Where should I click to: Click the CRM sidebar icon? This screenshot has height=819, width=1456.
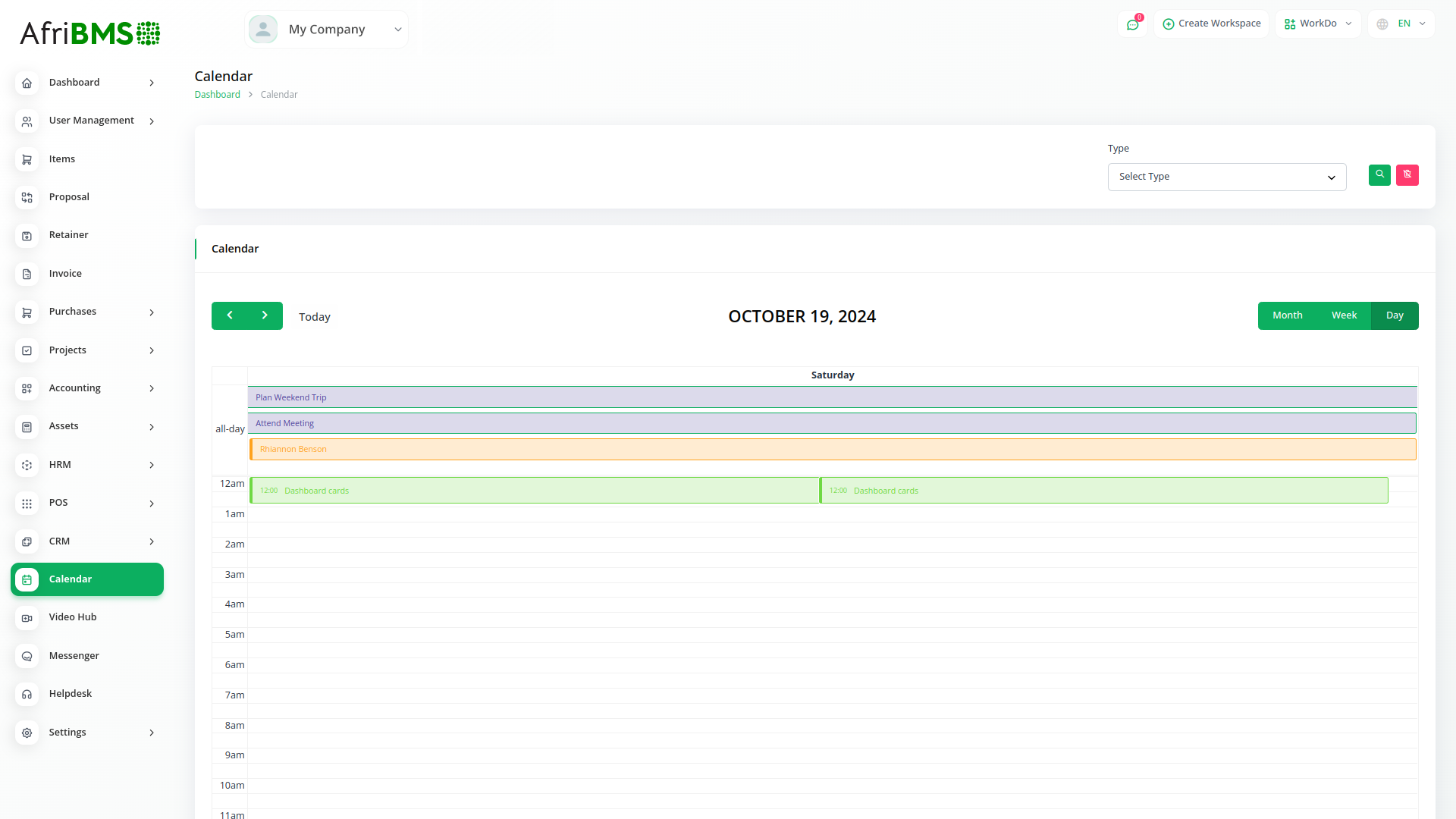point(27,541)
